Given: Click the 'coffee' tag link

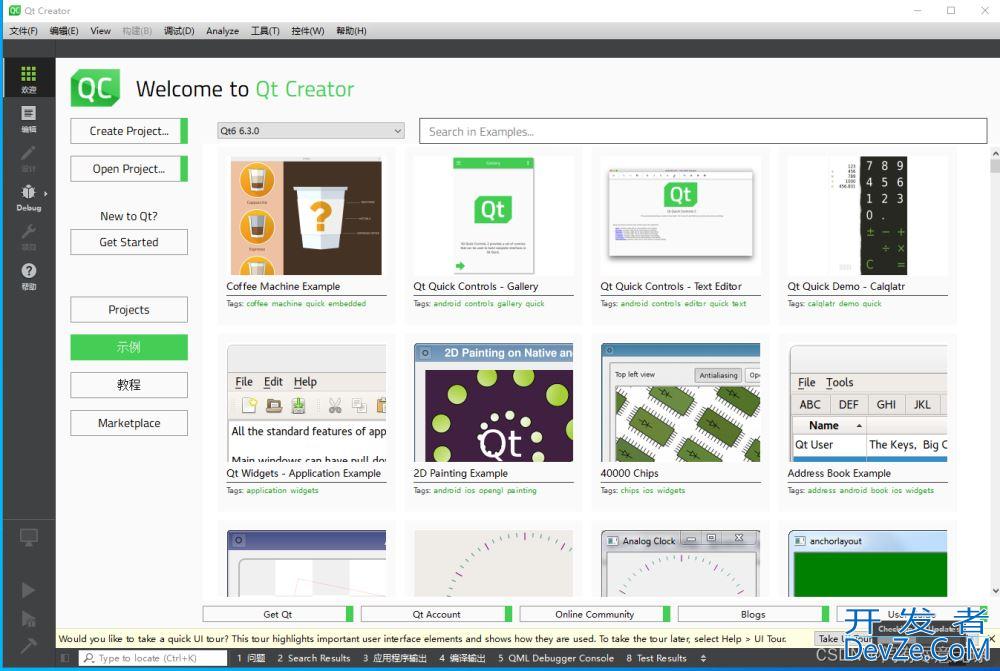Looking at the screenshot, I should point(257,304).
